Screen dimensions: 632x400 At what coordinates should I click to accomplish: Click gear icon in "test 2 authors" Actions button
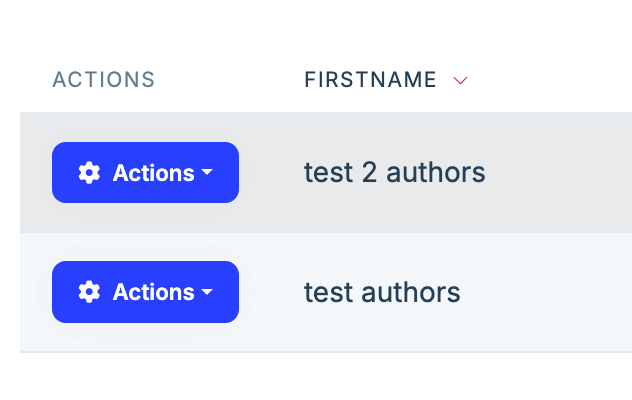coord(89,173)
